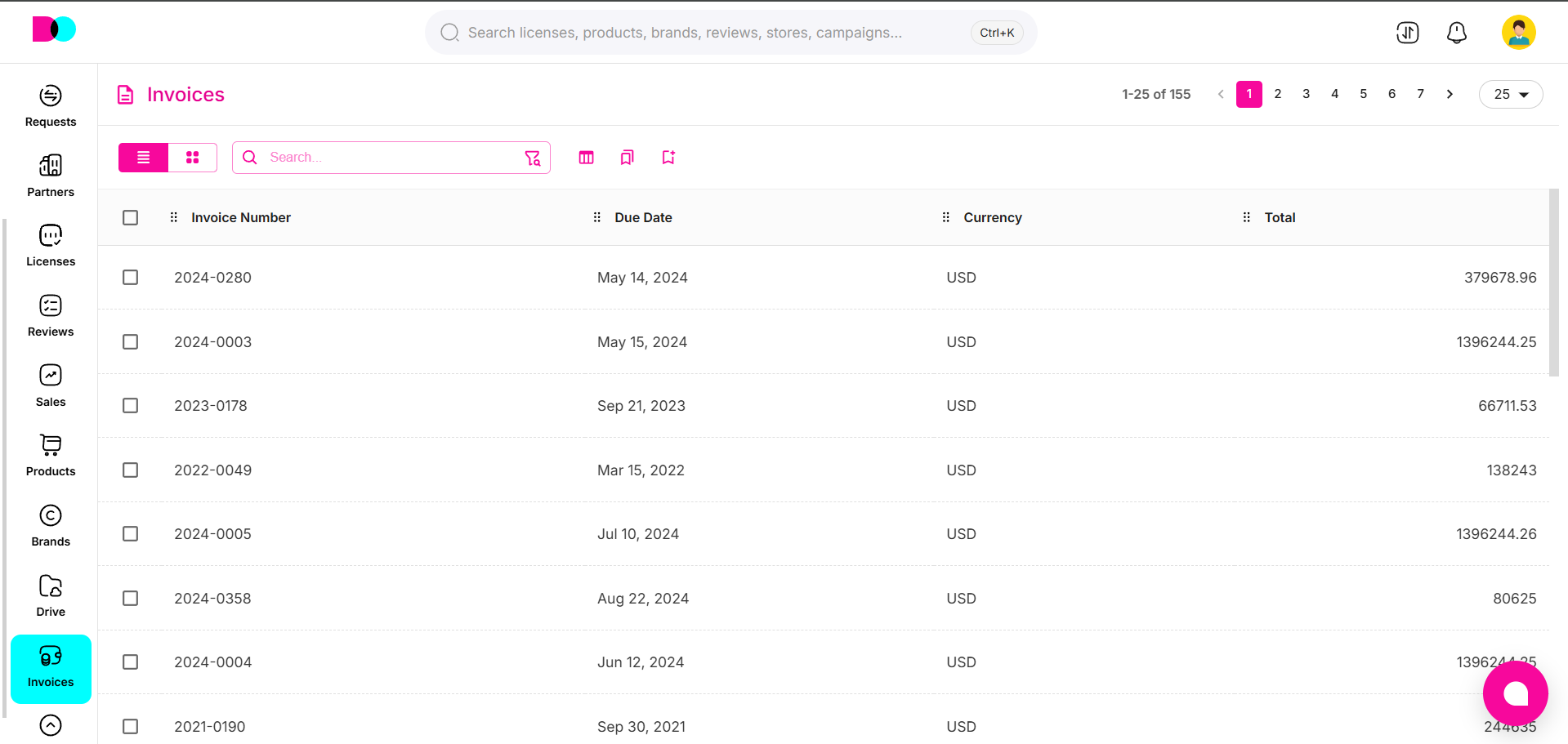The width and height of the screenshot is (1568, 744).
Task: Collapse sidebar with bottom chevron circle
Action: point(51,725)
